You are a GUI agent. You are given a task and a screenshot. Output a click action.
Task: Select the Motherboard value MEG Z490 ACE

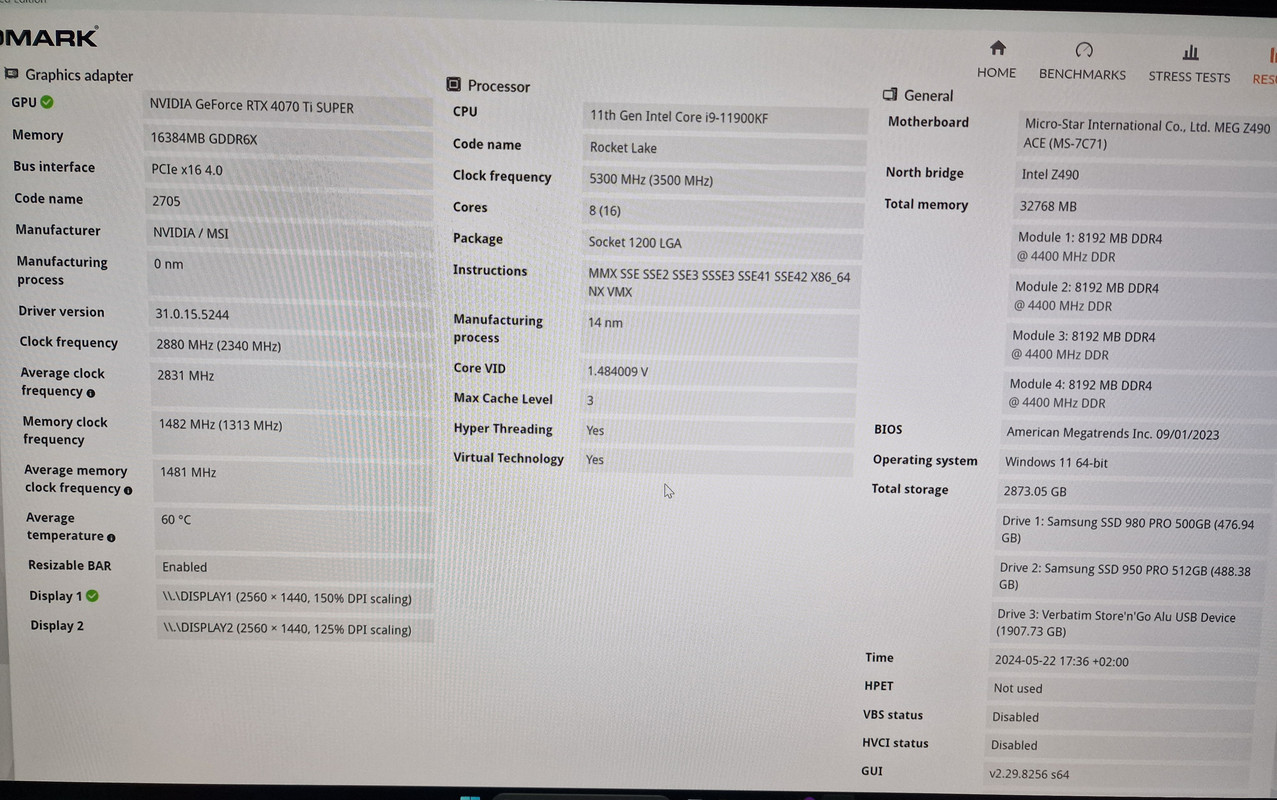[x=1147, y=135]
